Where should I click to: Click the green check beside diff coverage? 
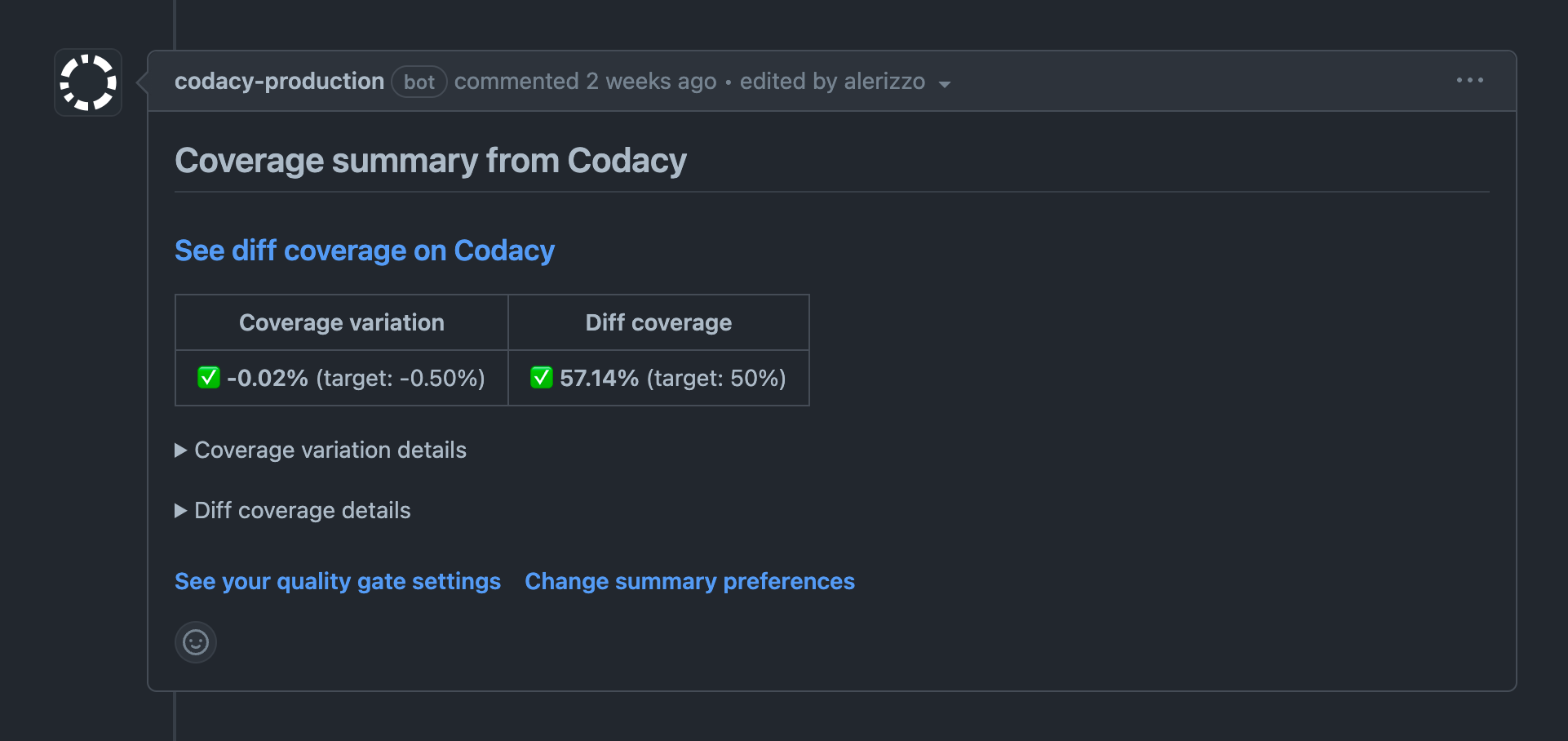pos(543,377)
